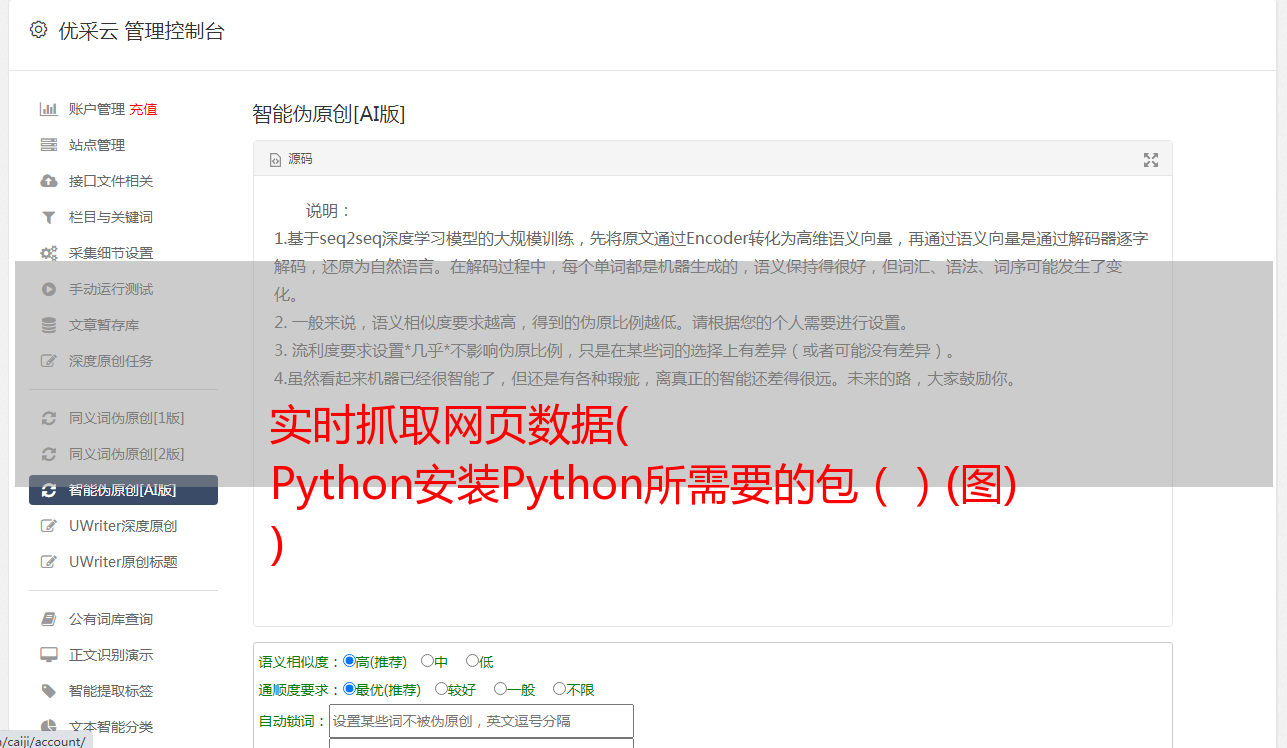Click the monitor icon for 正文识别演示

pyautogui.click(x=48, y=655)
